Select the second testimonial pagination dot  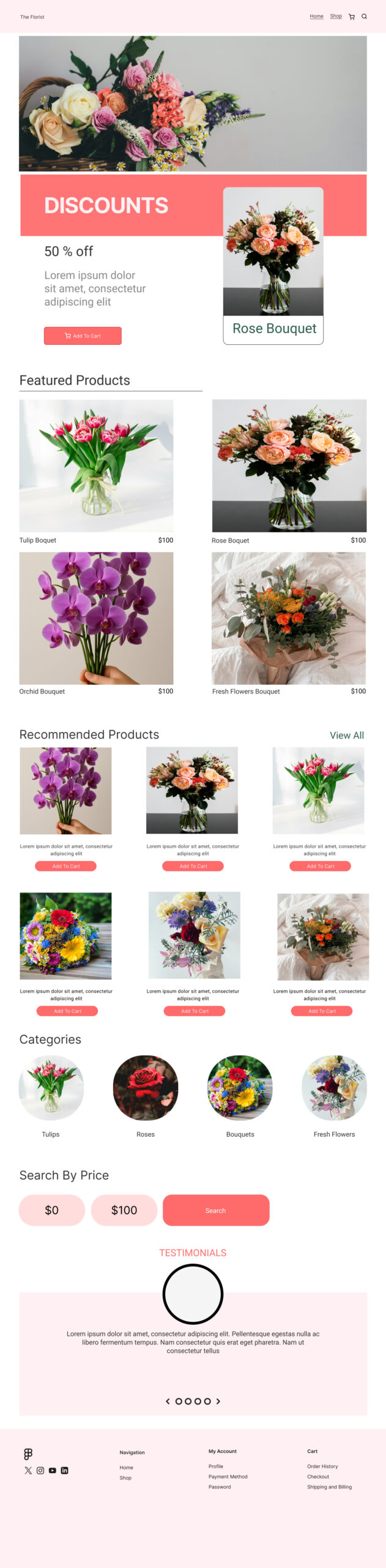(x=188, y=1401)
